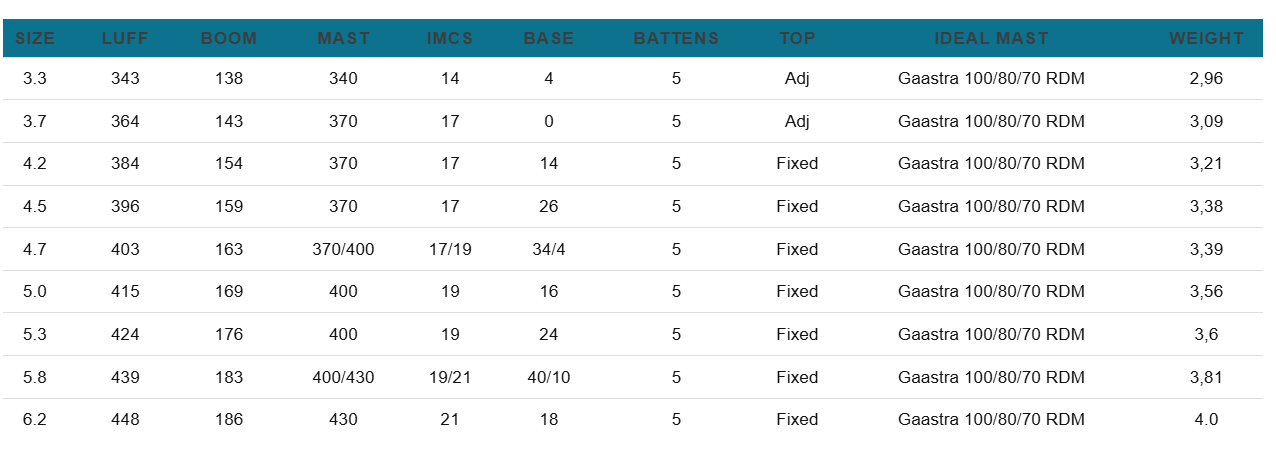Click the BOOM column header

click(229, 39)
